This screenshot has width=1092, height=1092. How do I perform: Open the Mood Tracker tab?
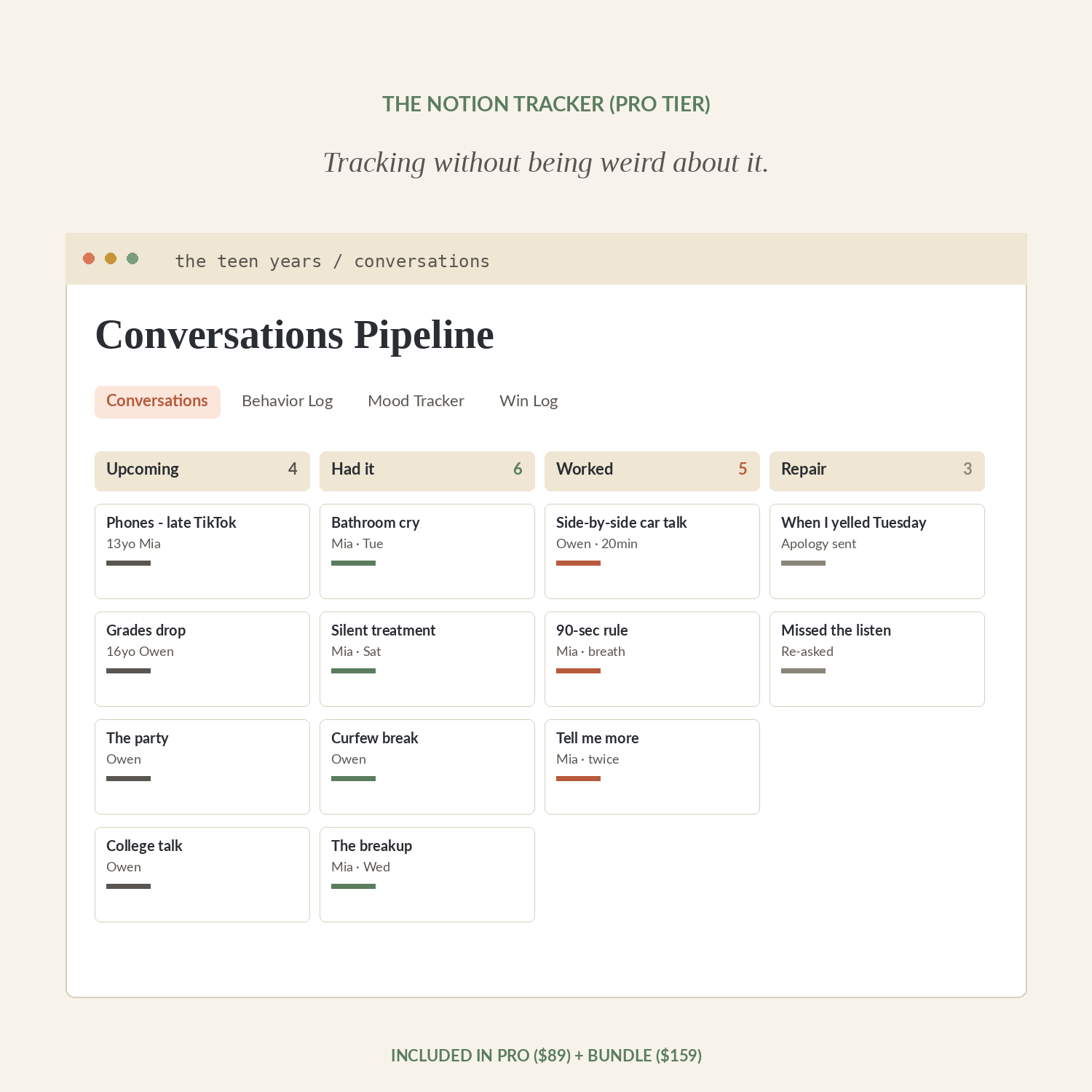[x=416, y=401]
